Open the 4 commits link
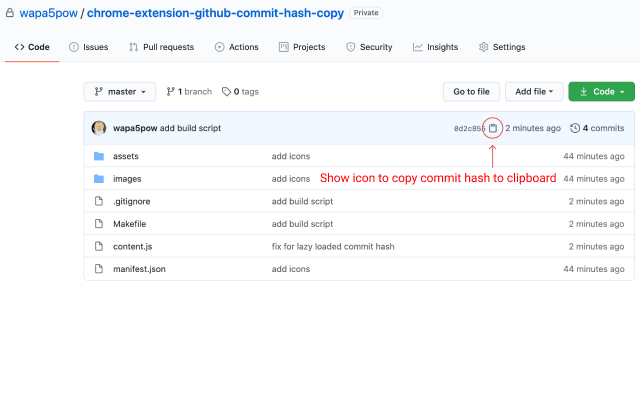 [597, 128]
